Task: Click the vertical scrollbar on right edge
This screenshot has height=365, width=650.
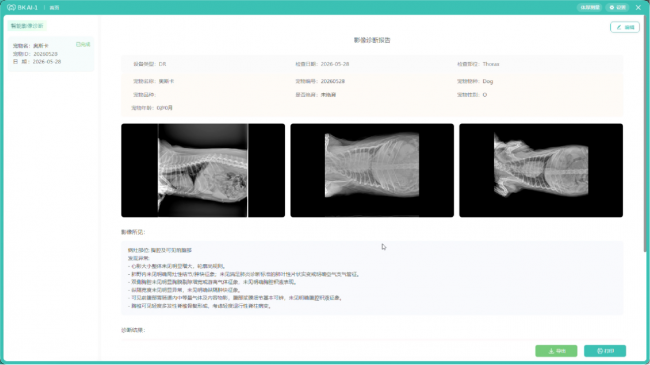Action: (646, 133)
